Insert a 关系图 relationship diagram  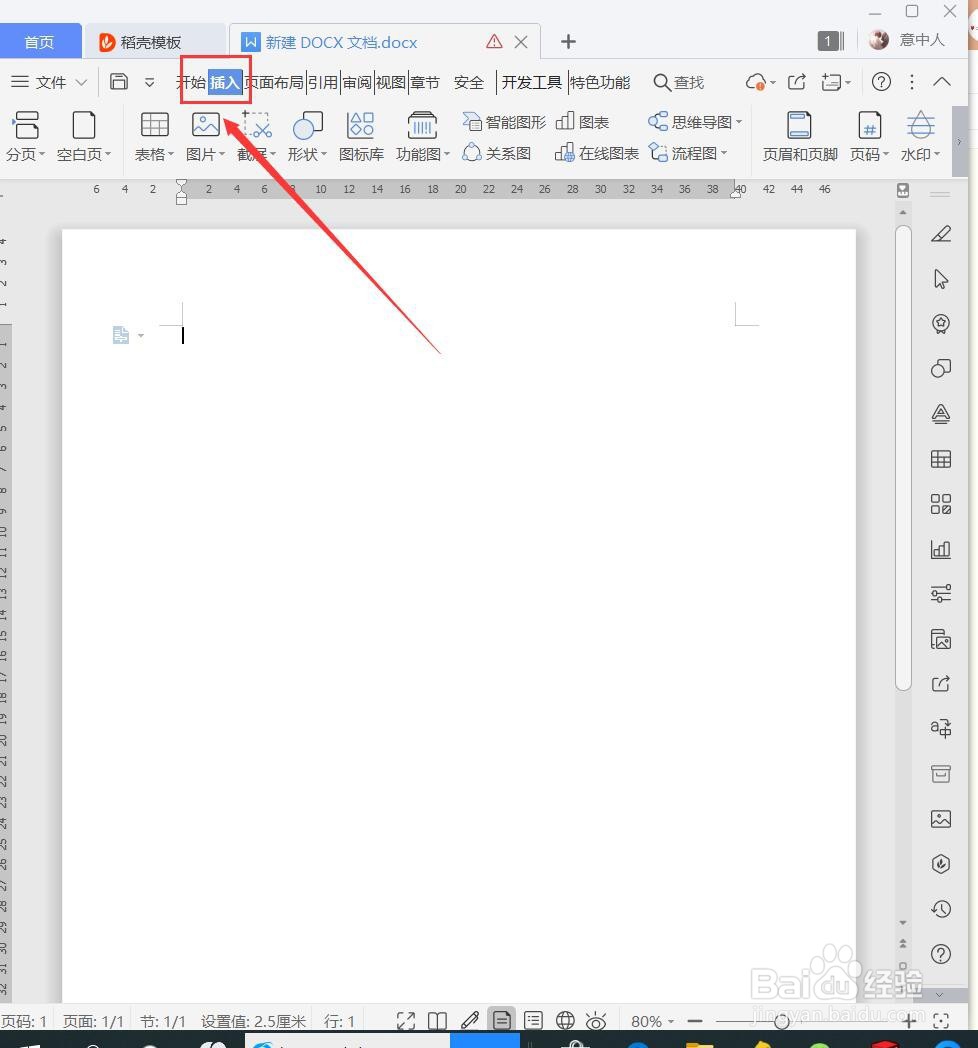point(497,153)
